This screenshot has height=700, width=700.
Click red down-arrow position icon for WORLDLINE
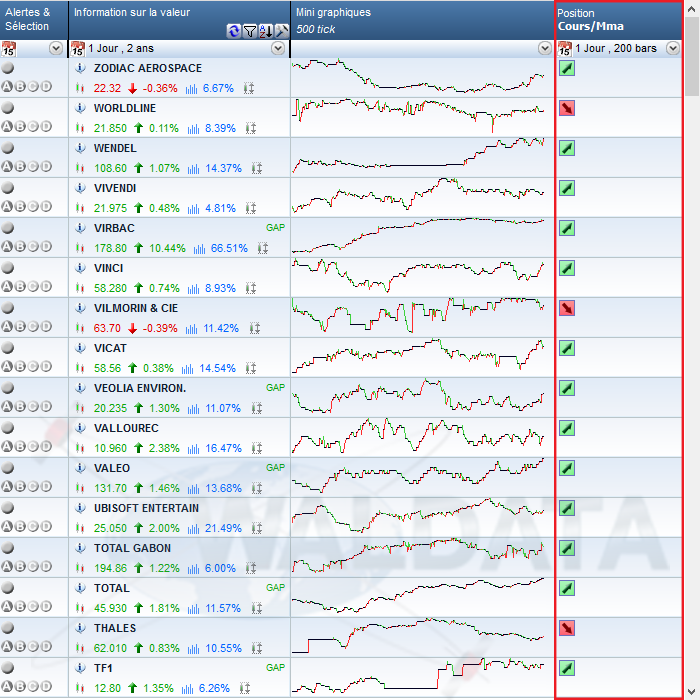coord(567,108)
